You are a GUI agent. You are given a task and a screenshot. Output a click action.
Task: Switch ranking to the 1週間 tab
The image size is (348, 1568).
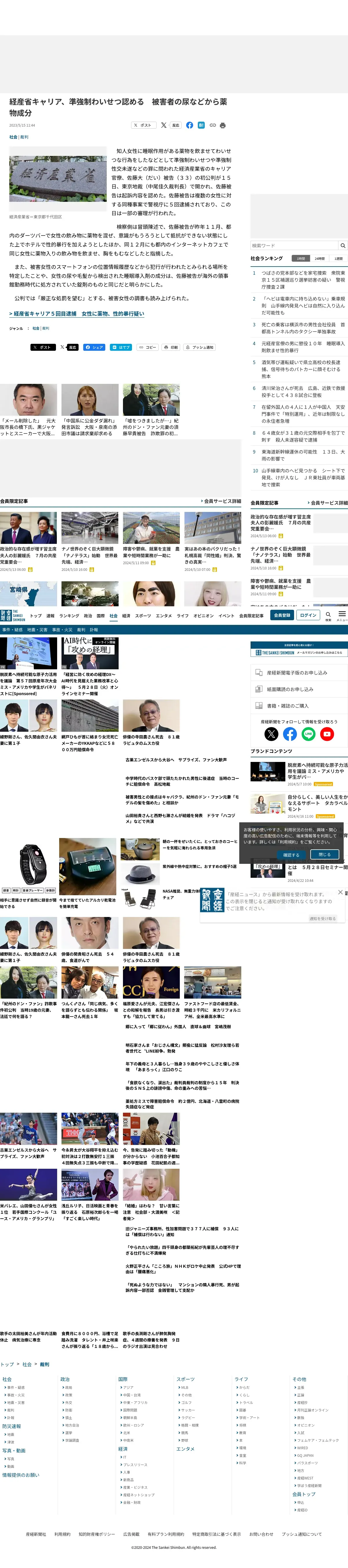[x=338, y=259]
